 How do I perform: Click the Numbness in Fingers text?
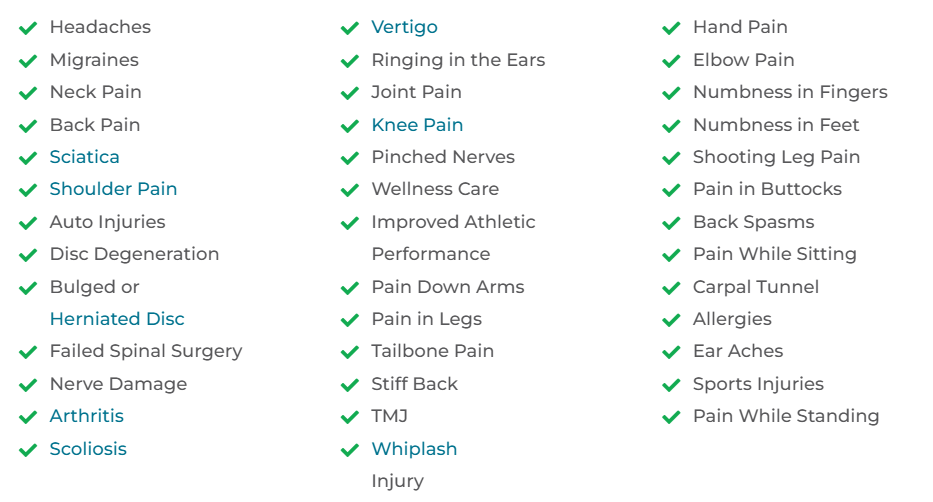click(x=790, y=92)
